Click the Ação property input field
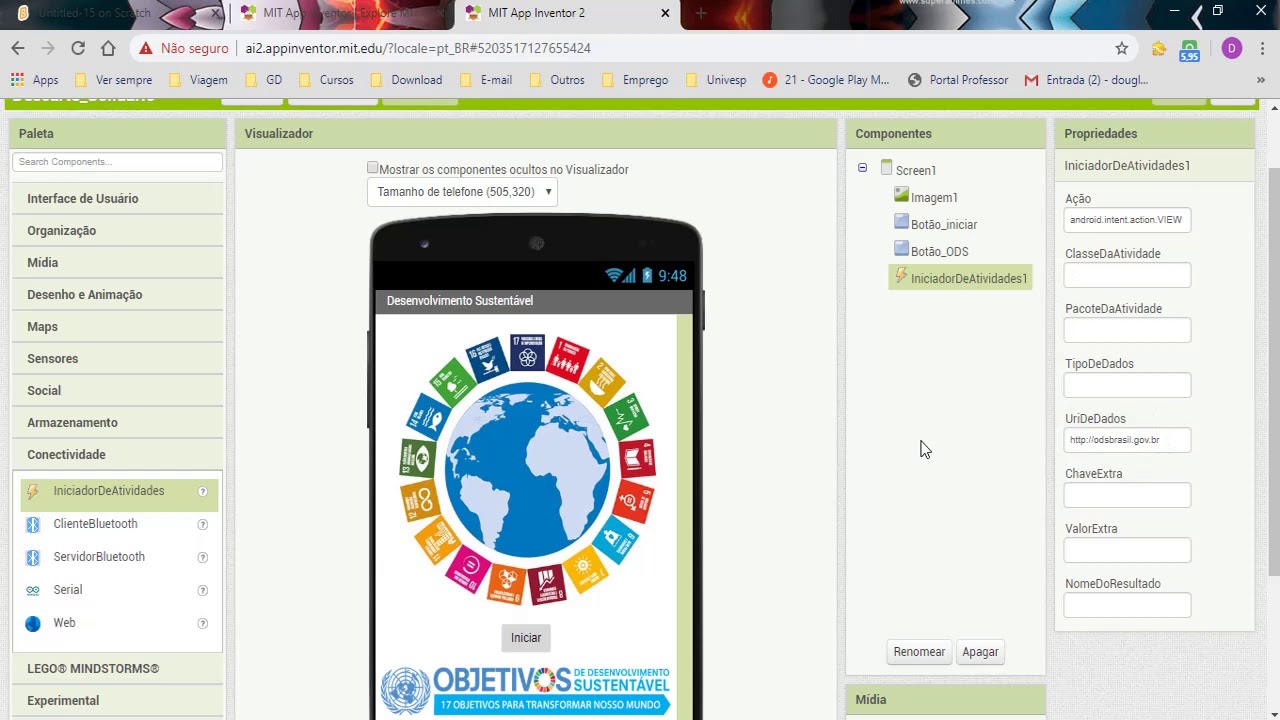 click(1127, 220)
